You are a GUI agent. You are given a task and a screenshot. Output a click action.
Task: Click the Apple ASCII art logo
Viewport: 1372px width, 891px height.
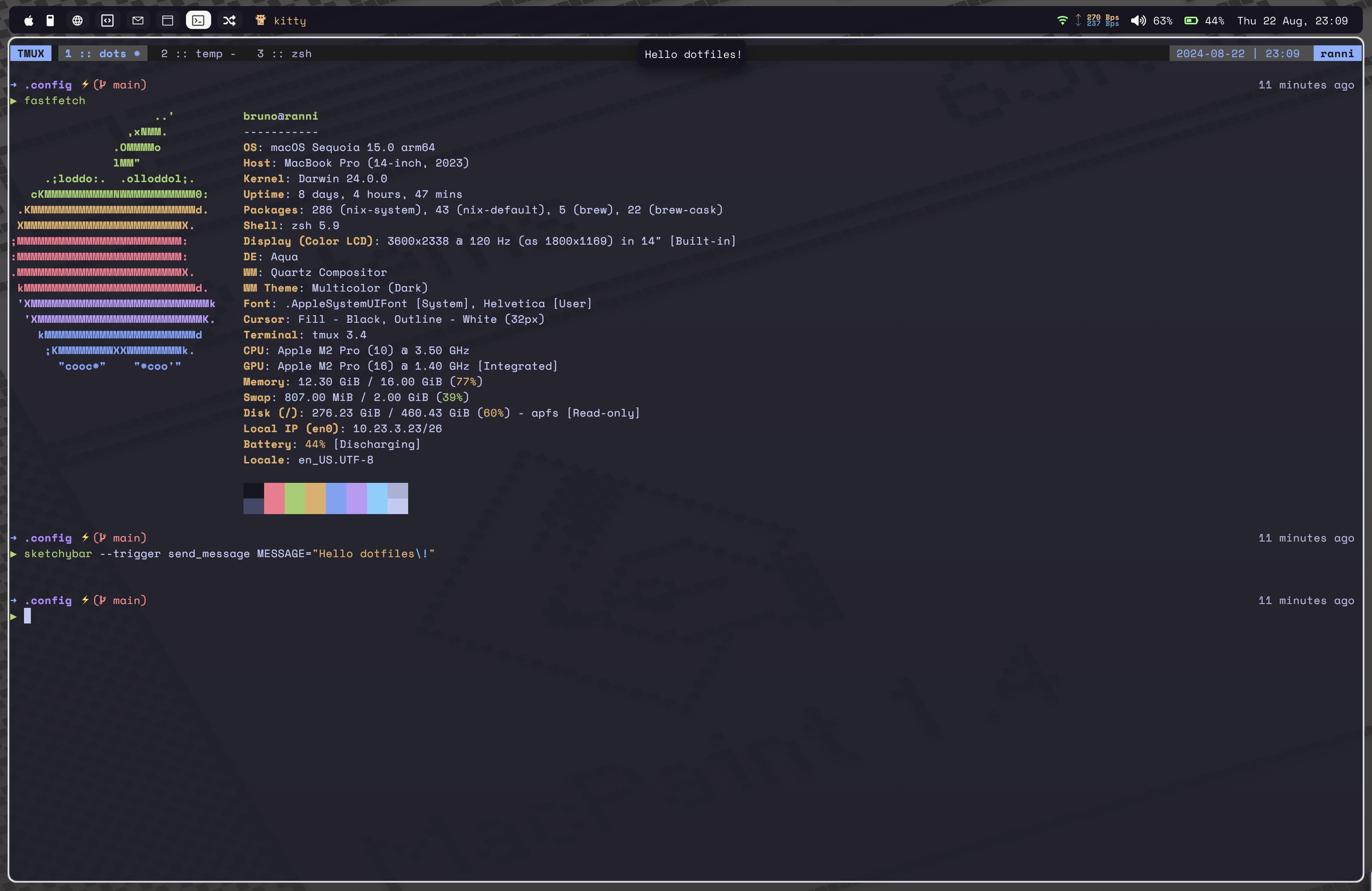coord(114,241)
